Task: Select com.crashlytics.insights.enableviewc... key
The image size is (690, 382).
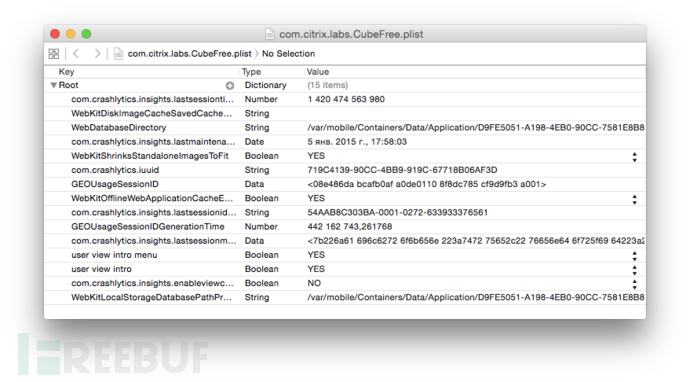Action: (152, 283)
